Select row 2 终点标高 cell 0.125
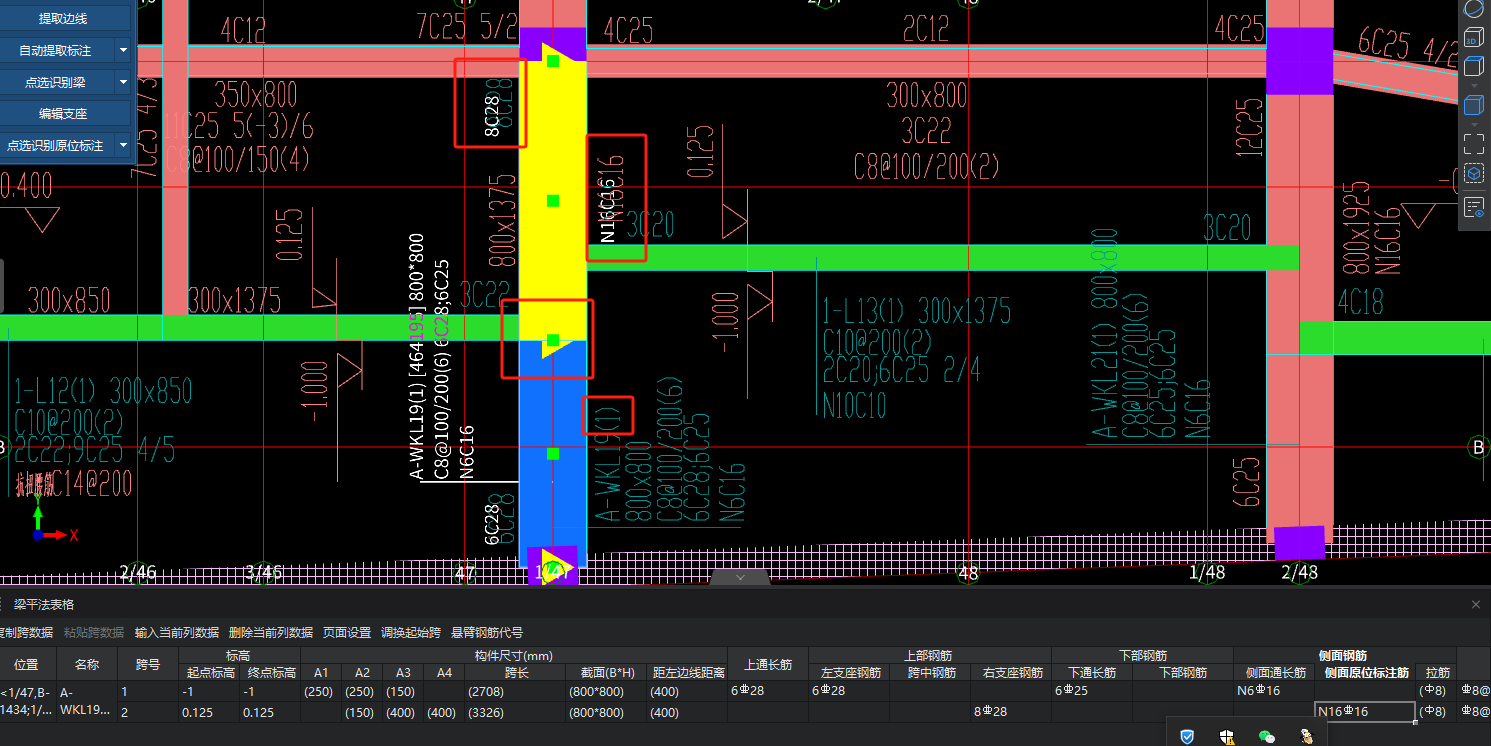 (x=270, y=711)
